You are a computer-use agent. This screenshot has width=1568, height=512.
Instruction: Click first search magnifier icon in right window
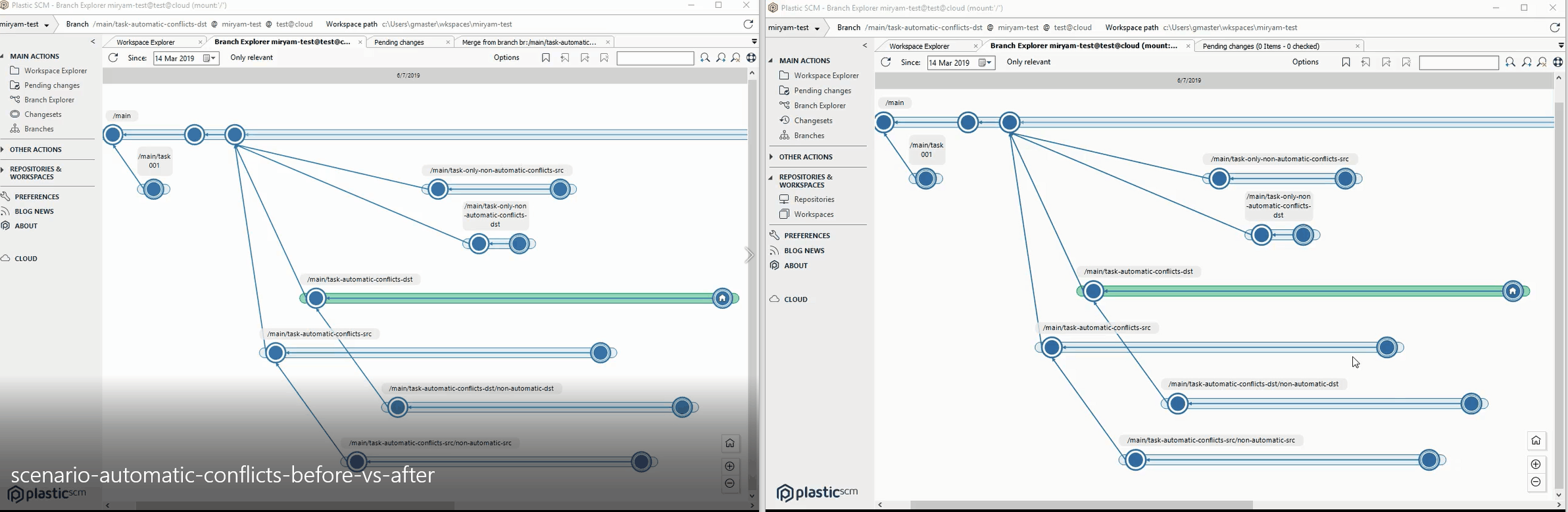coord(1510,62)
